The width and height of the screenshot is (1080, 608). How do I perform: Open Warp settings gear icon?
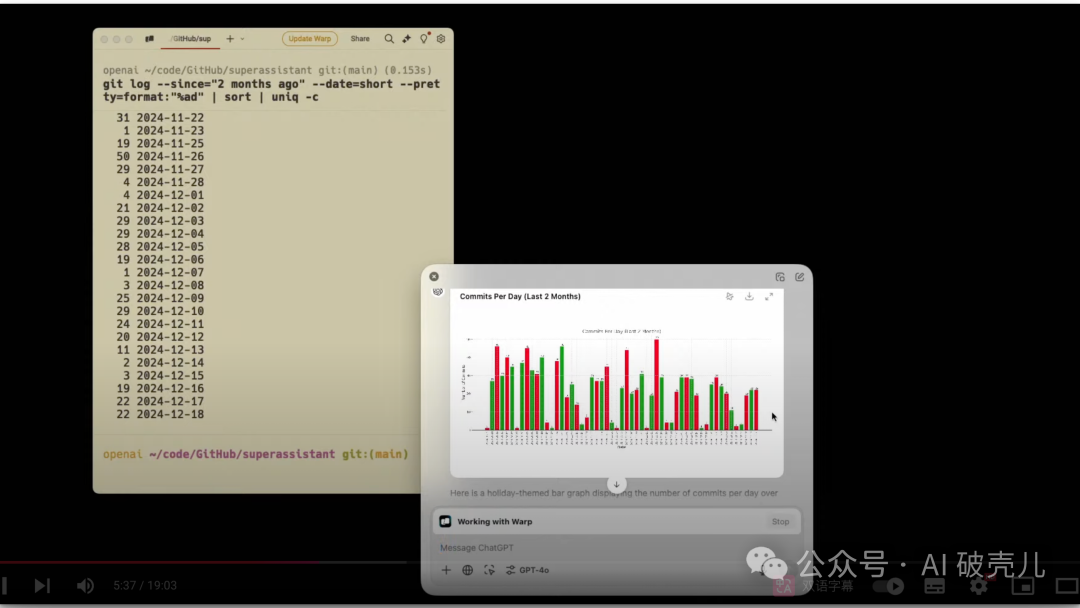click(x=440, y=39)
